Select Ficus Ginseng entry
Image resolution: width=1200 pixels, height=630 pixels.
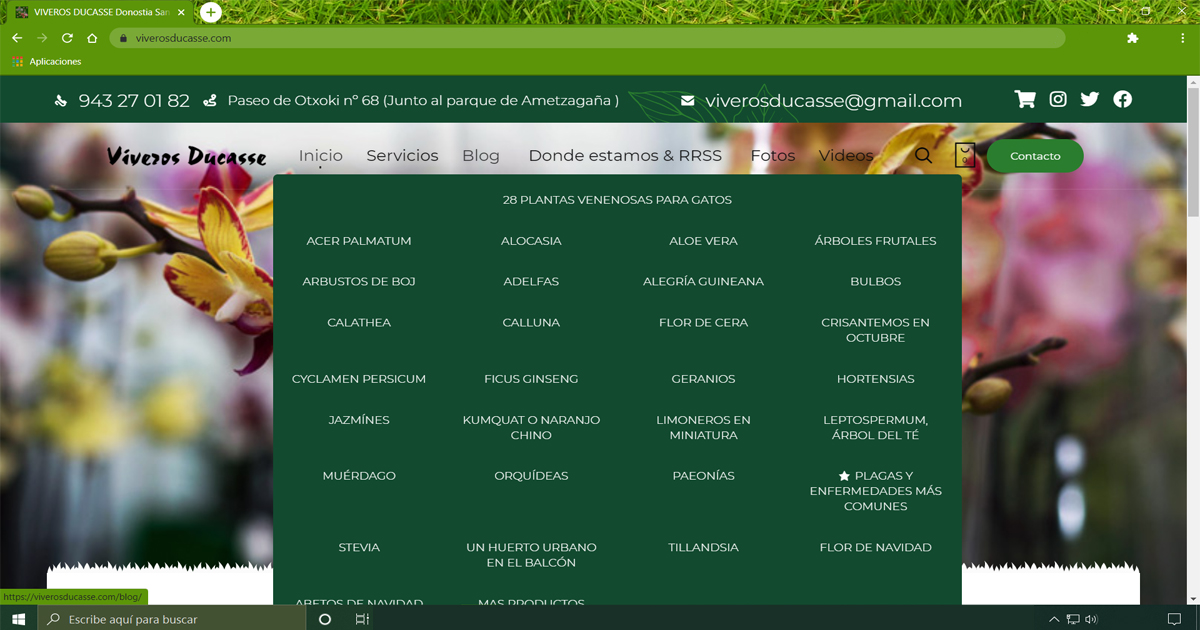531,379
